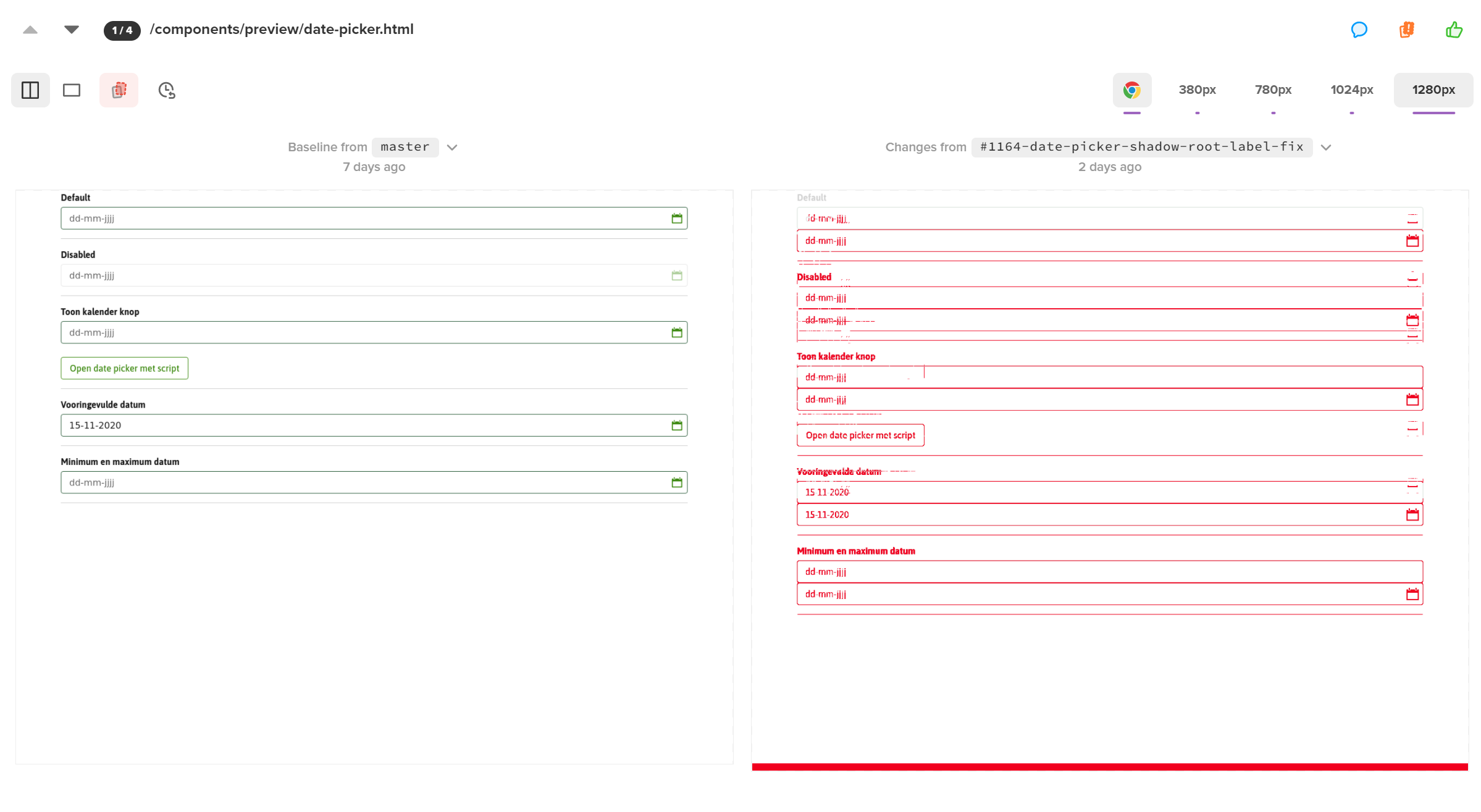Click the Open date picker met script button
The width and height of the screenshot is (1481, 812).
pyautogui.click(x=124, y=368)
